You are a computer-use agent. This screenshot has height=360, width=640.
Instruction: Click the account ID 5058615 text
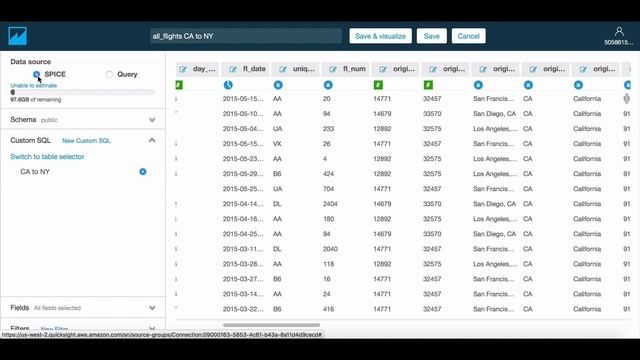619,42
